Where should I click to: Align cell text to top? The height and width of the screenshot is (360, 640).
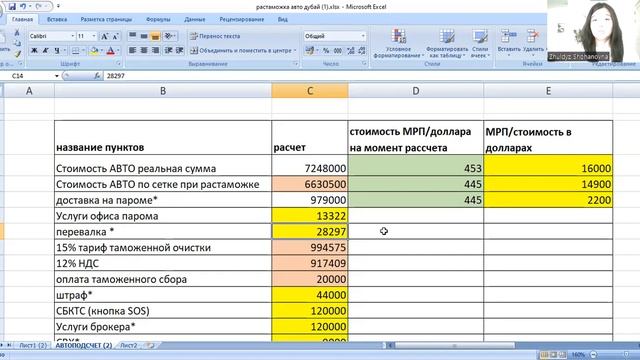point(133,36)
